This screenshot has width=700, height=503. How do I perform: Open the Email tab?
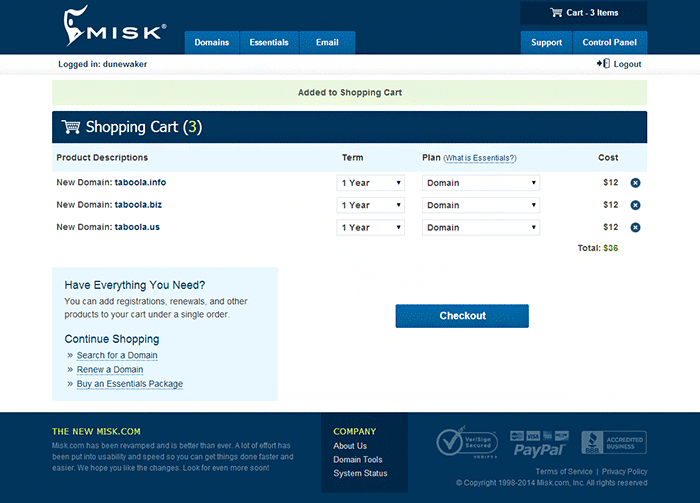(x=327, y=42)
